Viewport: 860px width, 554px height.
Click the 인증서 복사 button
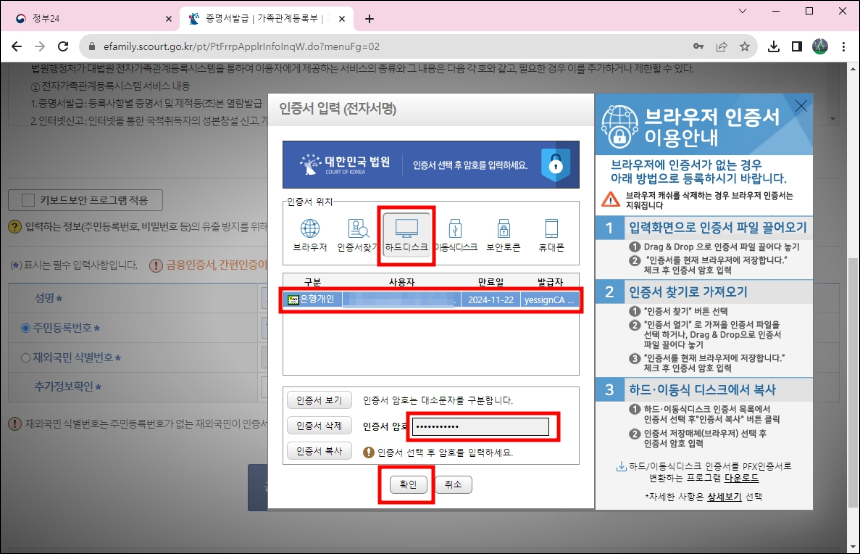pyautogui.click(x=319, y=451)
